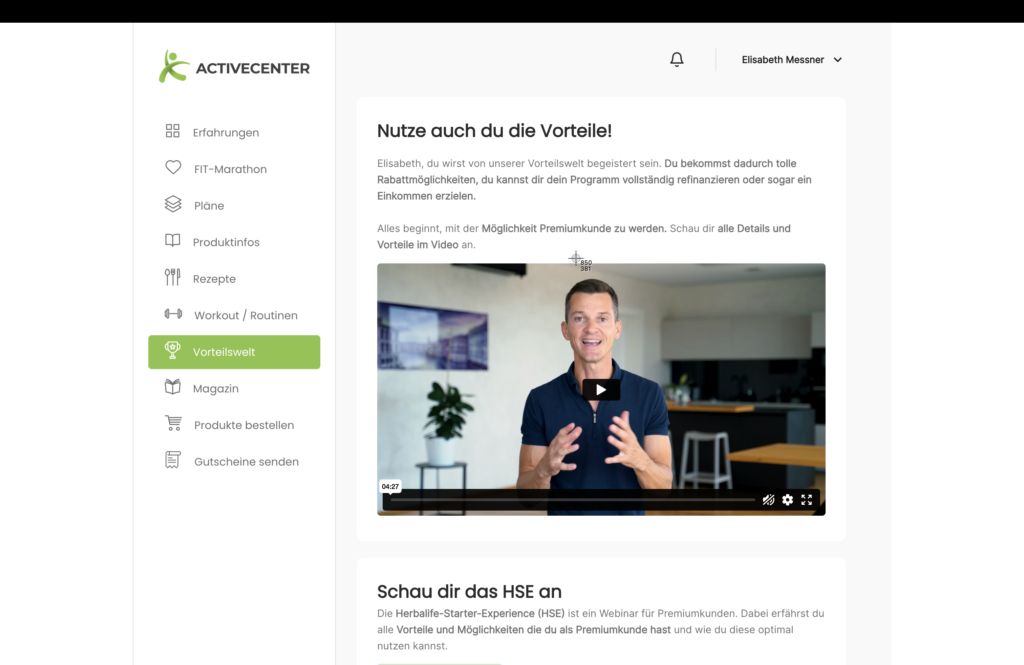Open the Magazin section
This screenshot has height=665, width=1024.
215,388
